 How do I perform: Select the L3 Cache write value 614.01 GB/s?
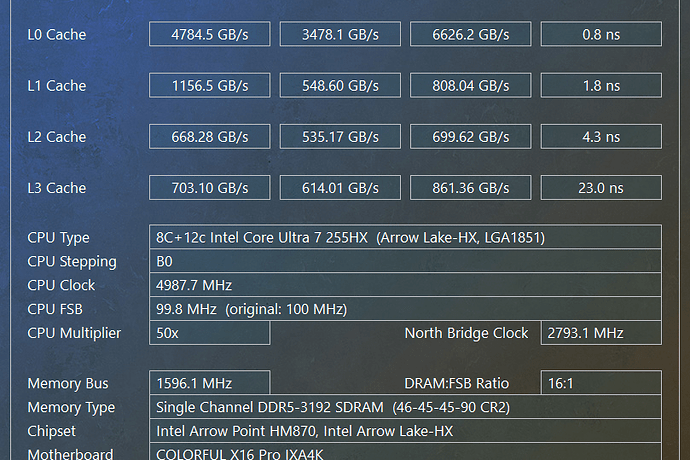340,188
